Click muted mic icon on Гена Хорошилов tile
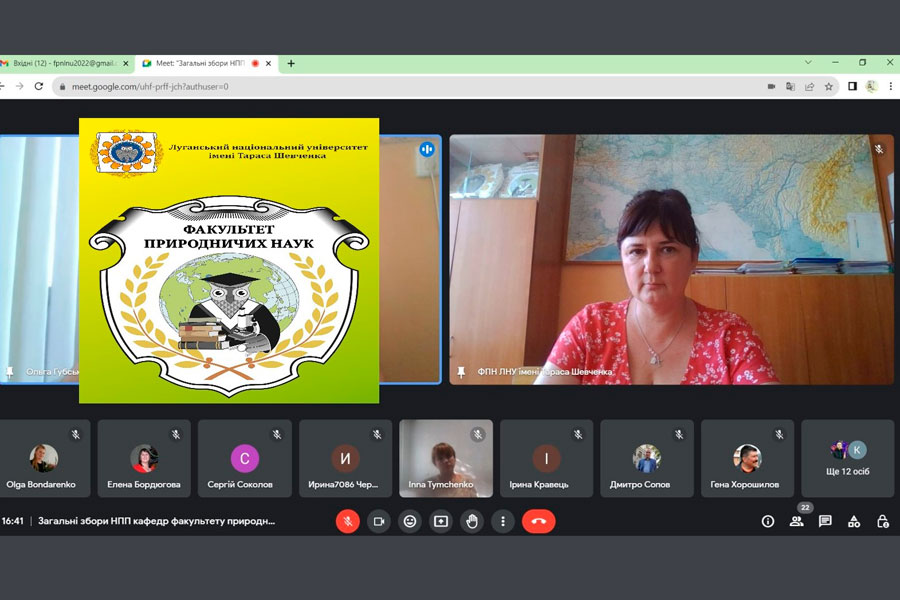The image size is (900, 600). (779, 435)
